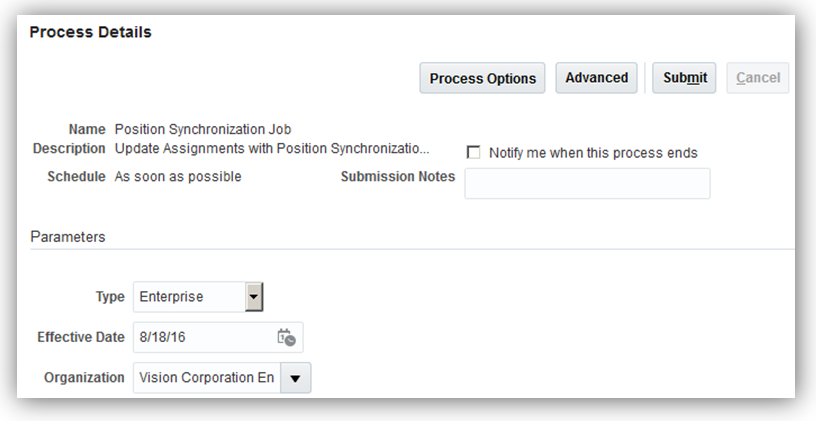Click the Parameters section header
Screen dimensions: 816x421
[68, 237]
